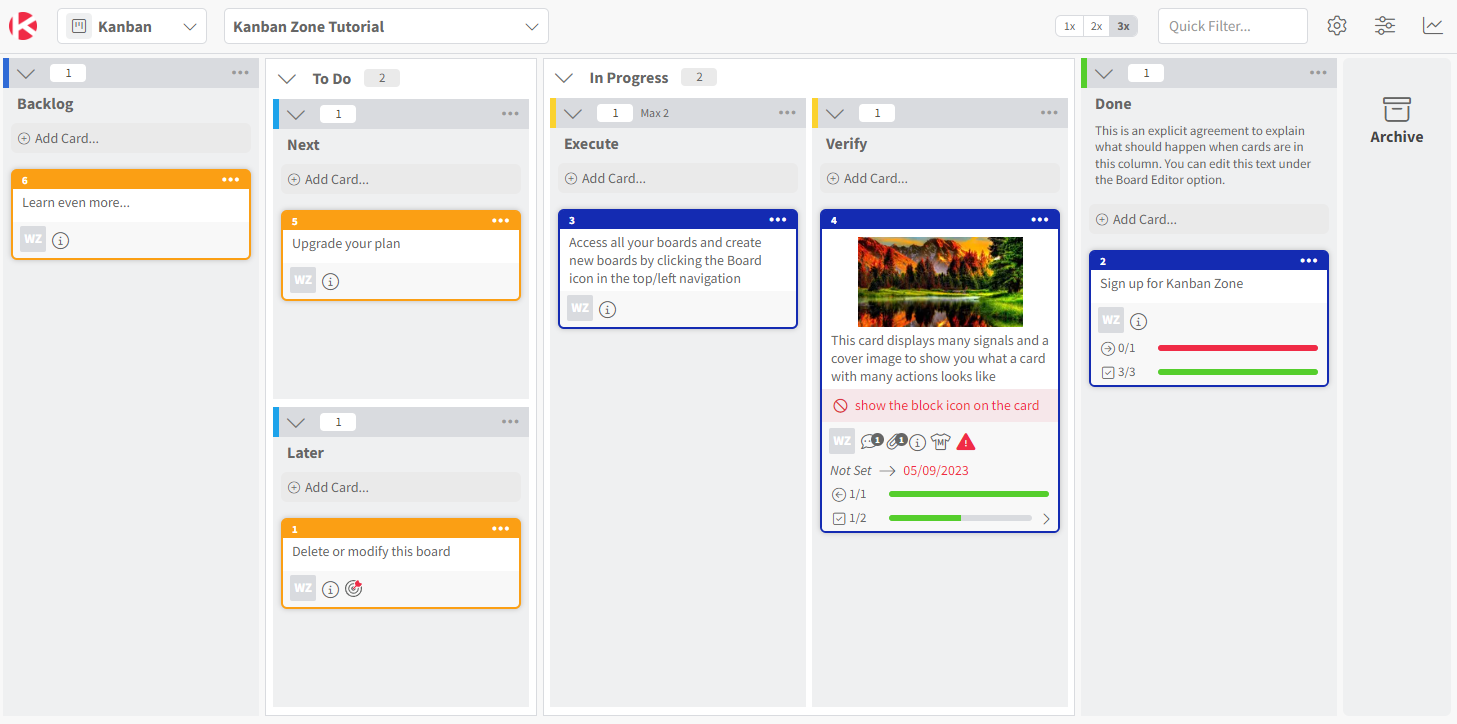This screenshot has width=1457, height=724.
Task: Collapse the To Do column group
Action: (287, 78)
